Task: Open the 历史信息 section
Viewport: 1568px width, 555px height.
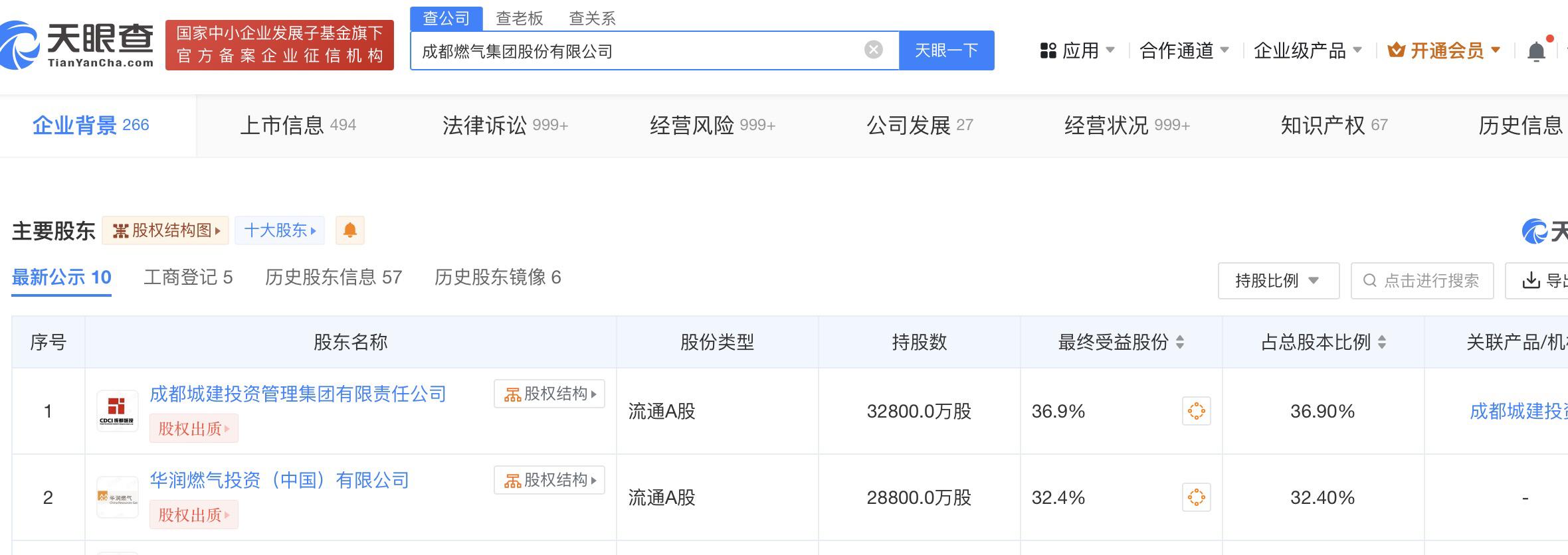Action: pos(1521,125)
